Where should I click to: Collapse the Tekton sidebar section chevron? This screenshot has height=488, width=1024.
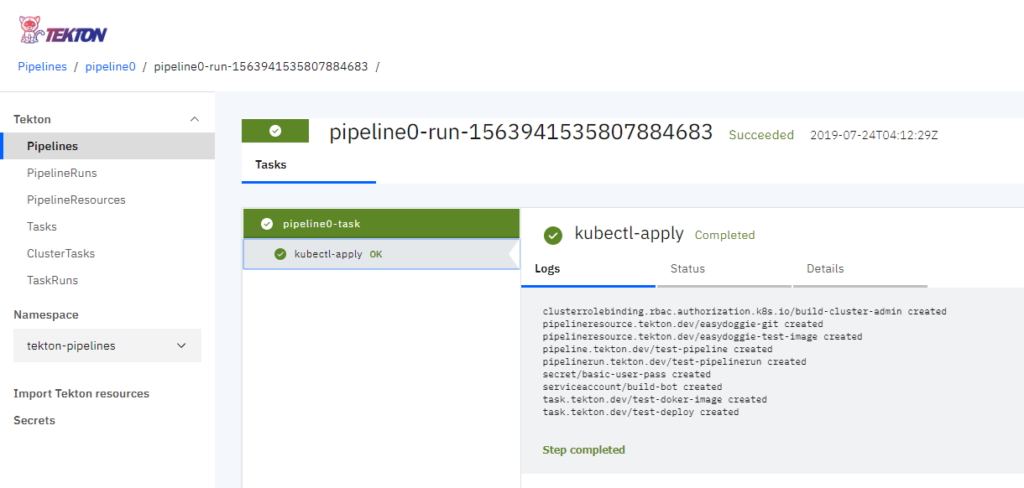[x=194, y=120]
